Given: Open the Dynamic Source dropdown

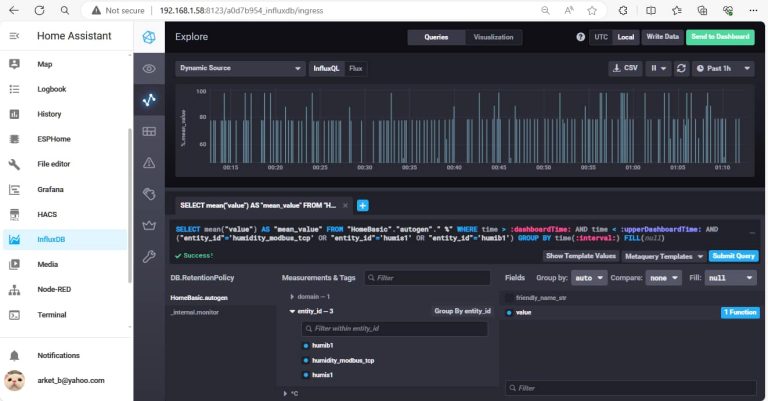Looking at the screenshot, I should pos(240,69).
